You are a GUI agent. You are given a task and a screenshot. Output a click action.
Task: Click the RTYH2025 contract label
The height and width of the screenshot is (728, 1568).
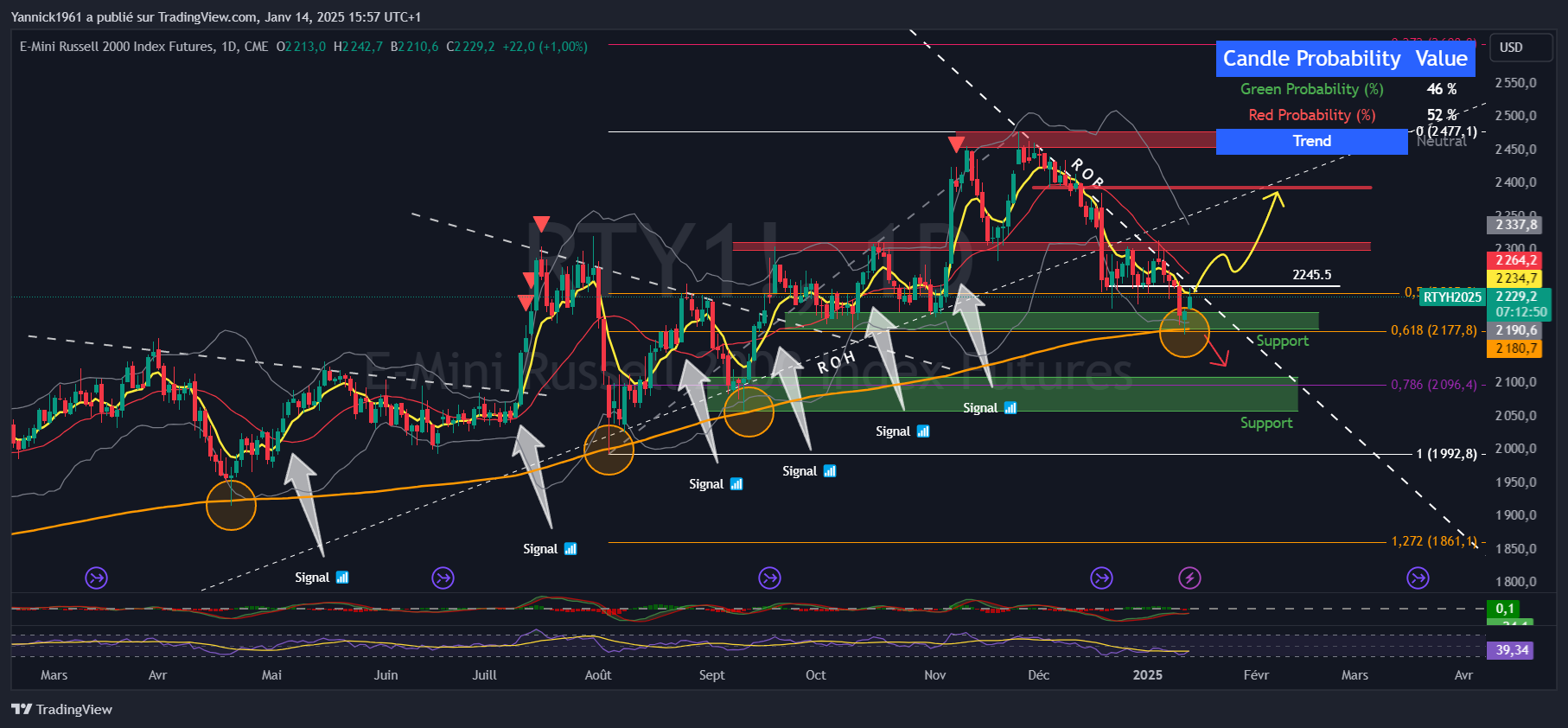1452,297
